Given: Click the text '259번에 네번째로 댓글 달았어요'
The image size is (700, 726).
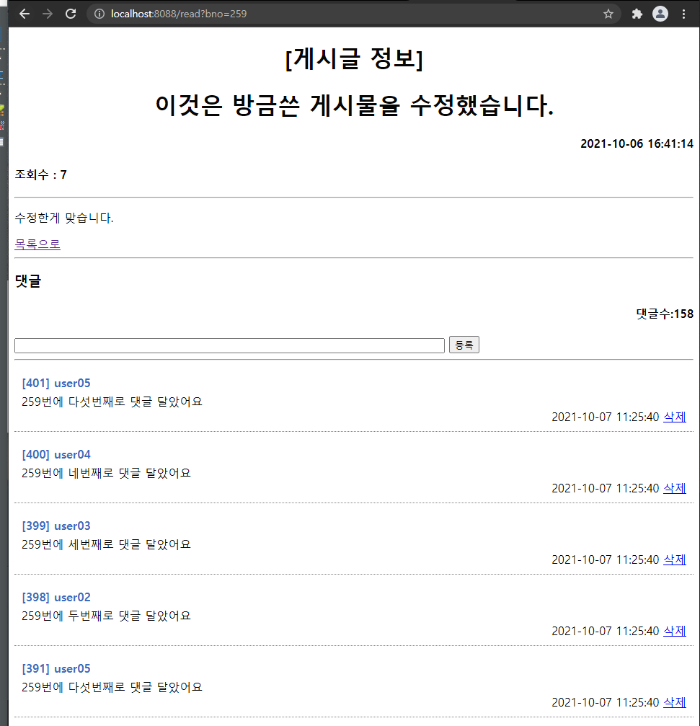Looking at the screenshot, I should (106, 473).
